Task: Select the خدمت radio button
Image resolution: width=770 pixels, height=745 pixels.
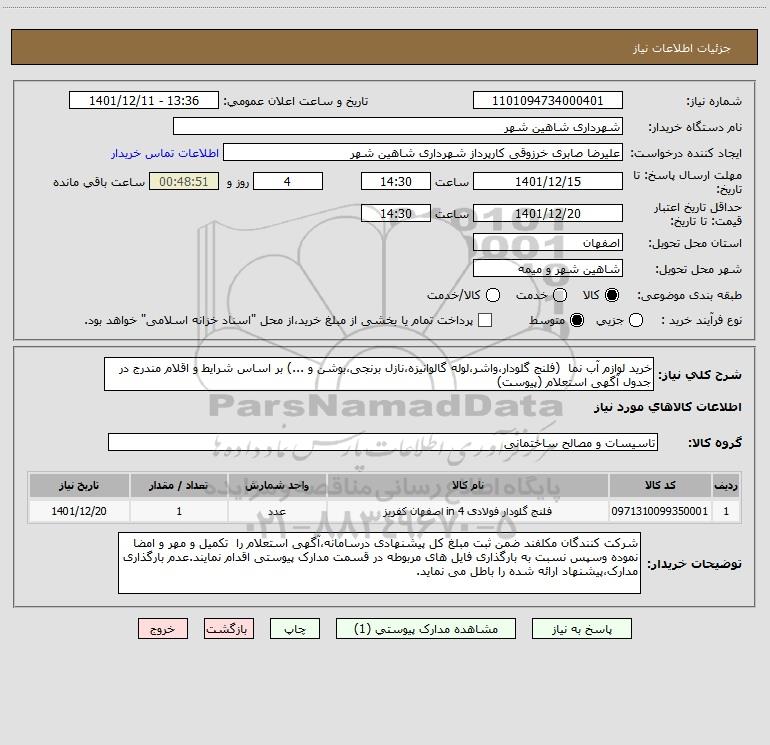Action: (560, 295)
